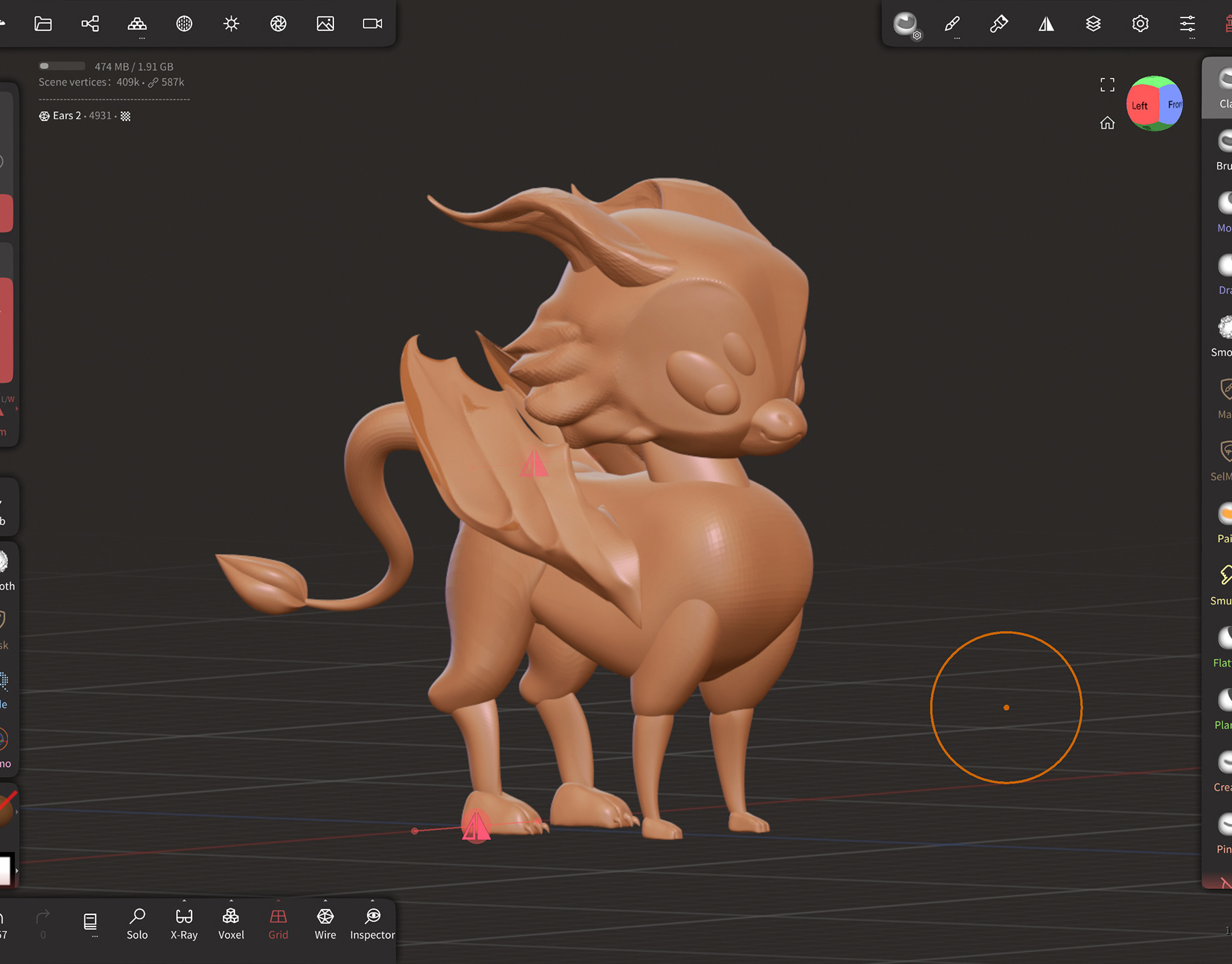Click the Smooth shortcut on left panel
The width and height of the screenshot is (1232, 964).
point(6,571)
